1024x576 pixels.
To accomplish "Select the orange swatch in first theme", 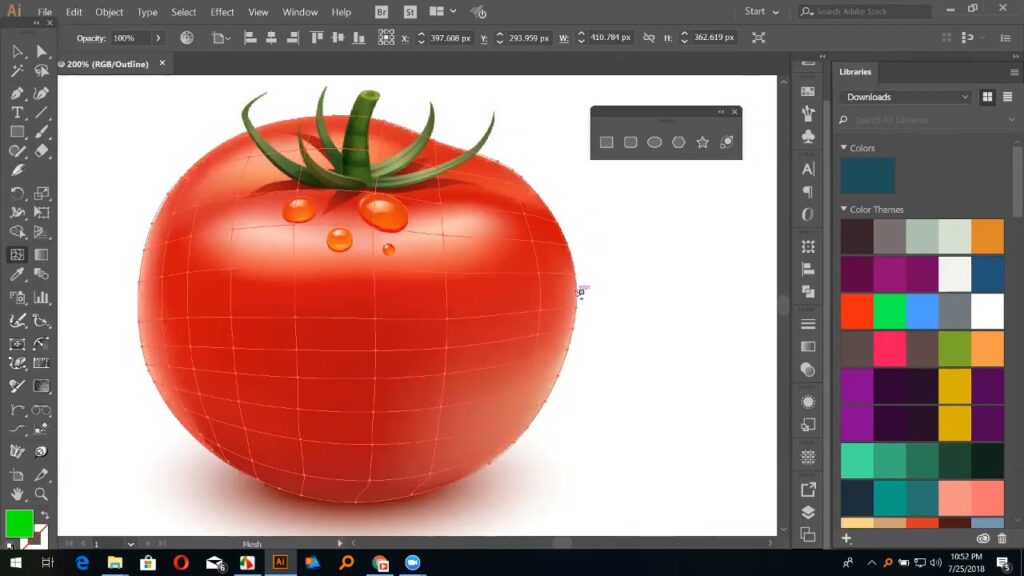I will tap(987, 236).
